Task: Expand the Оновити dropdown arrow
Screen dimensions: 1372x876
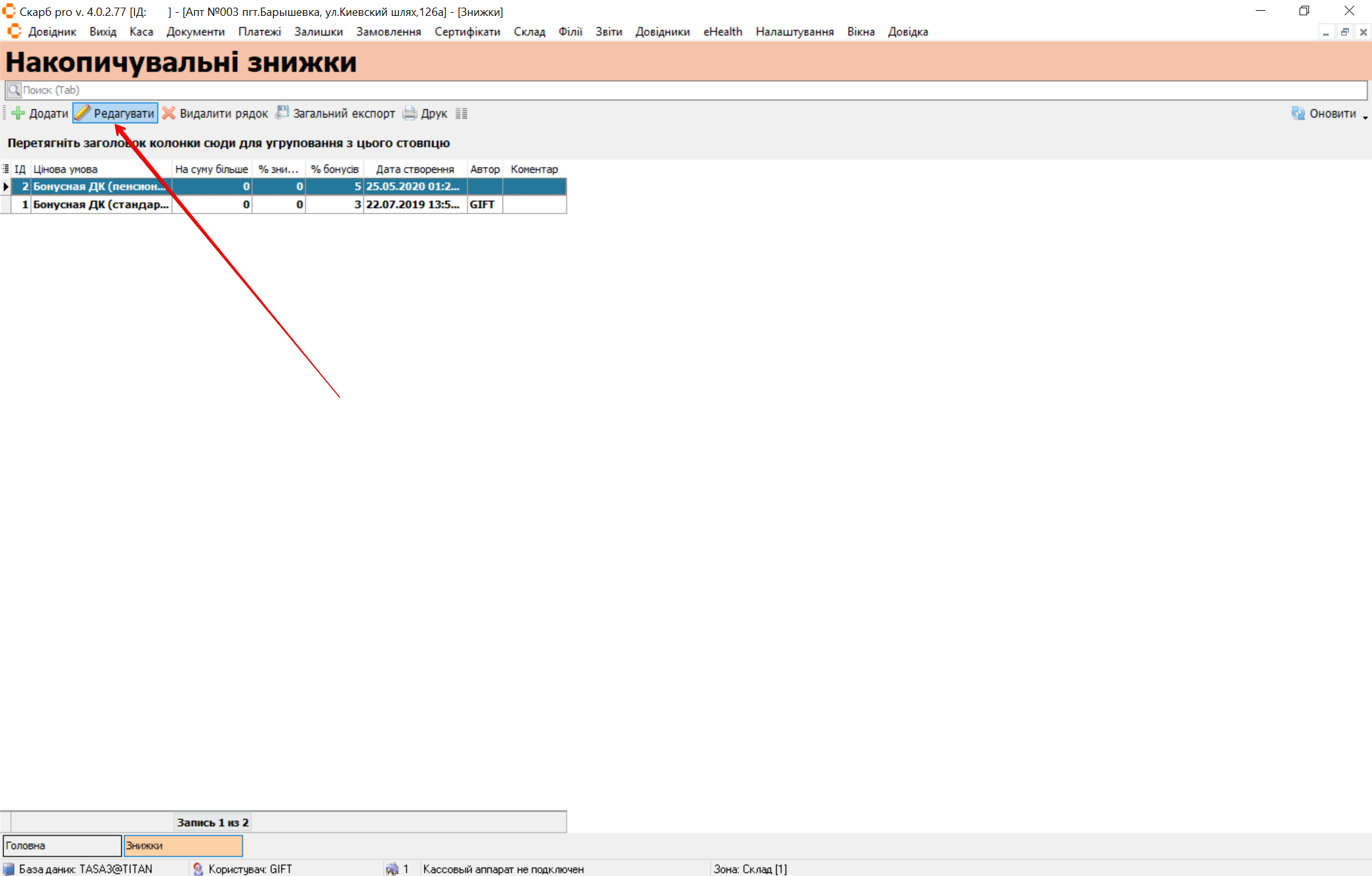Action: click(1365, 117)
